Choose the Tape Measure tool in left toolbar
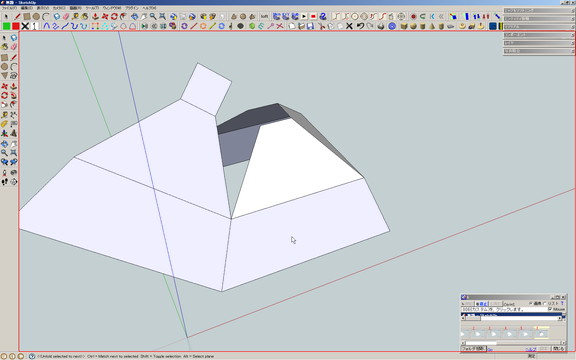The height and width of the screenshot is (360, 576). click(x=4, y=115)
